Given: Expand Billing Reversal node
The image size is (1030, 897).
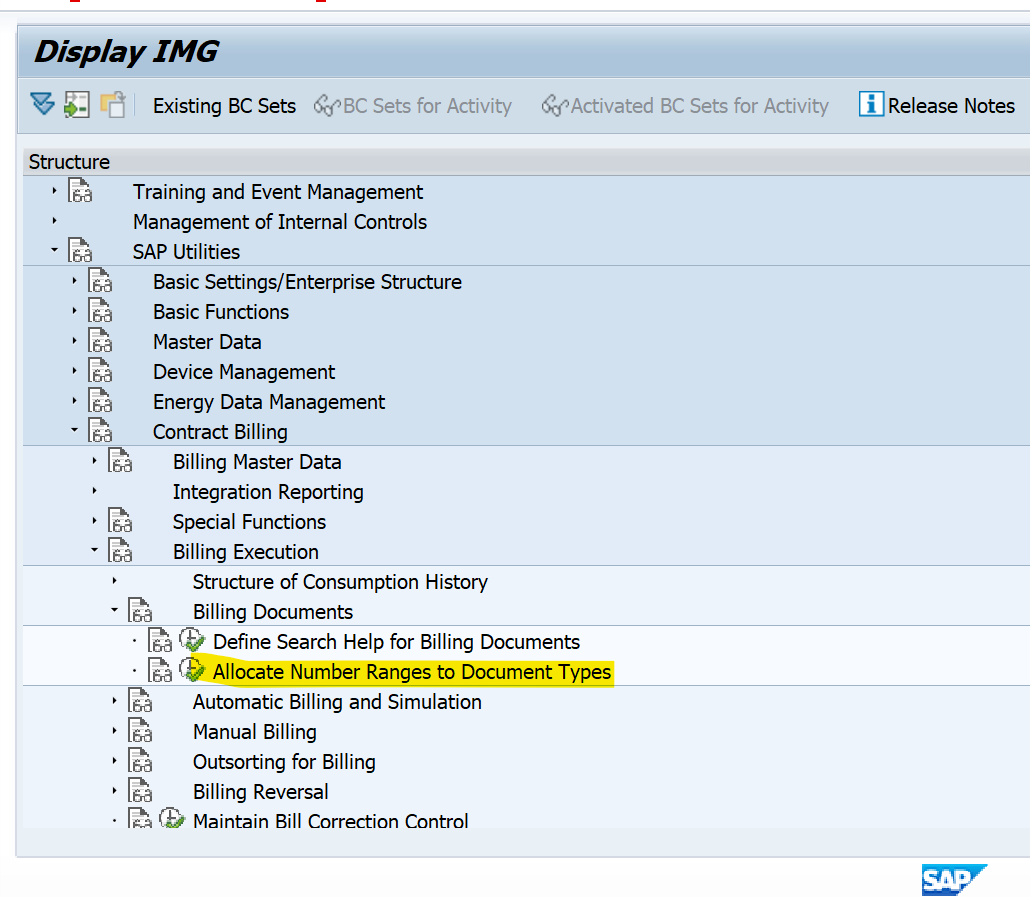Looking at the screenshot, I should click(114, 791).
